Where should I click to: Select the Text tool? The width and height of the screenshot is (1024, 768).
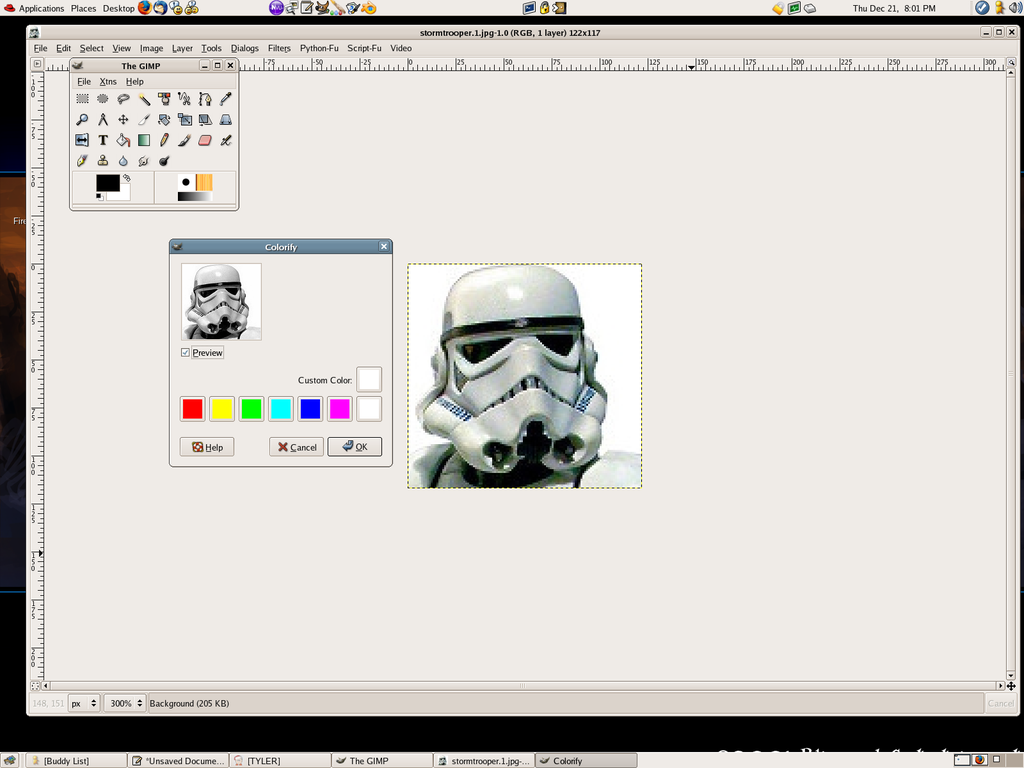pos(102,139)
